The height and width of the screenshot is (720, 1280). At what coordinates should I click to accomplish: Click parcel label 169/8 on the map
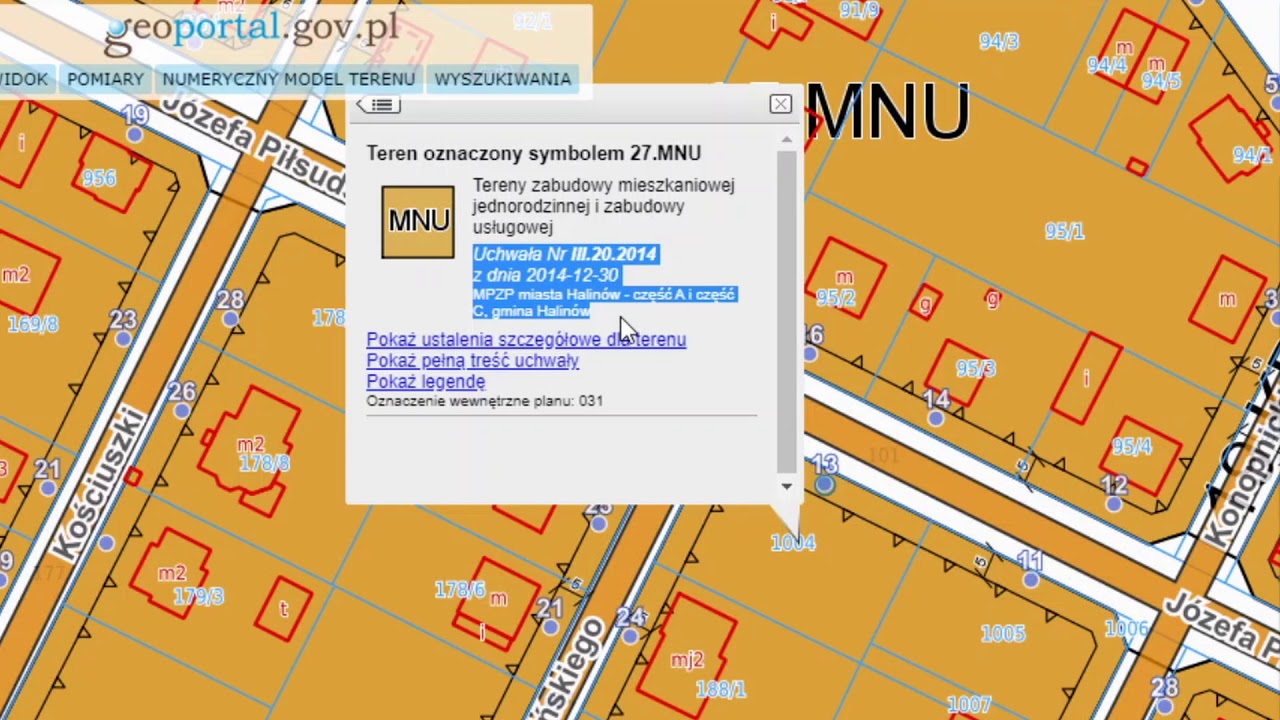click(33, 324)
